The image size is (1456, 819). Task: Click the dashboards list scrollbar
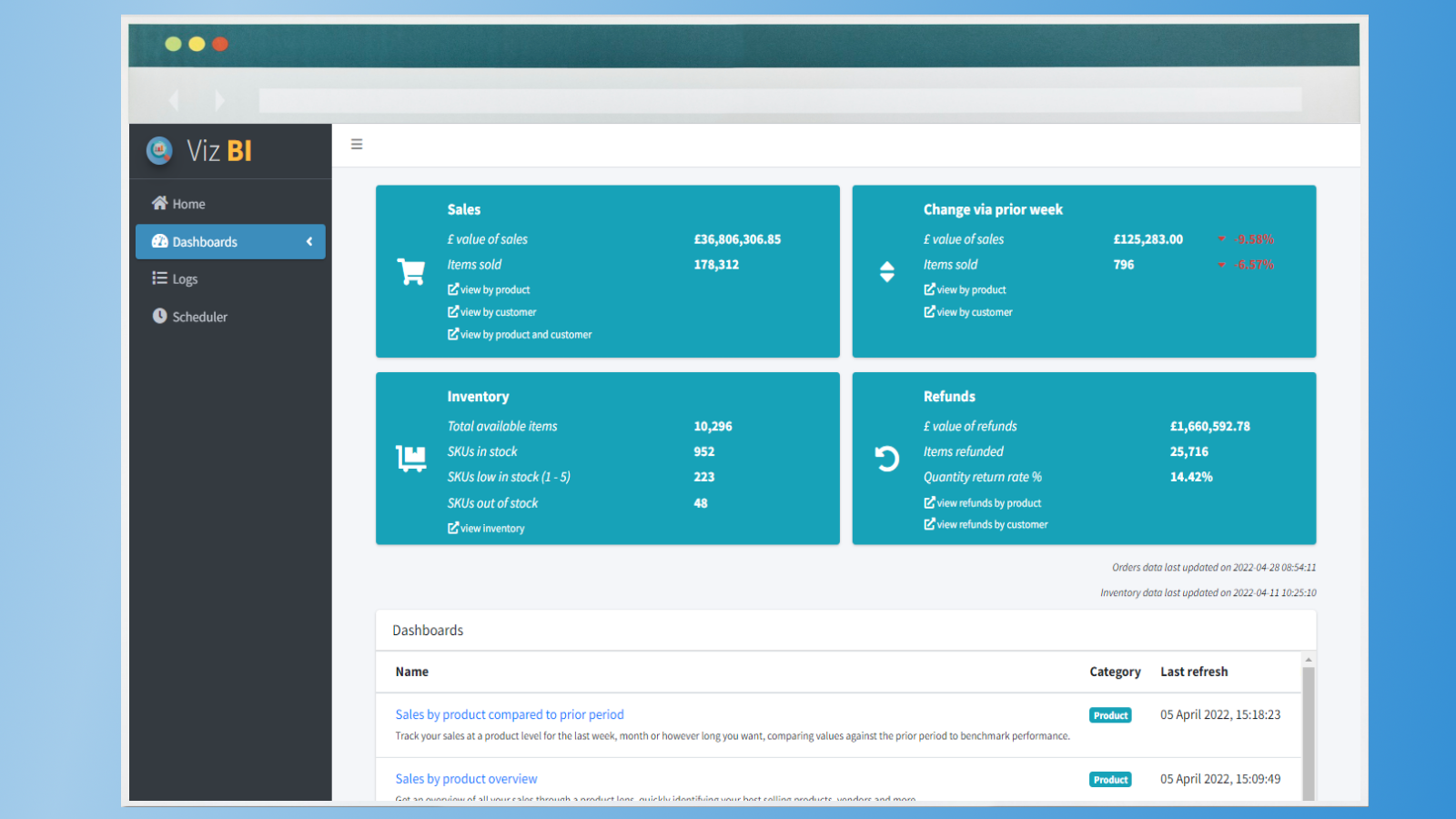click(x=1309, y=728)
